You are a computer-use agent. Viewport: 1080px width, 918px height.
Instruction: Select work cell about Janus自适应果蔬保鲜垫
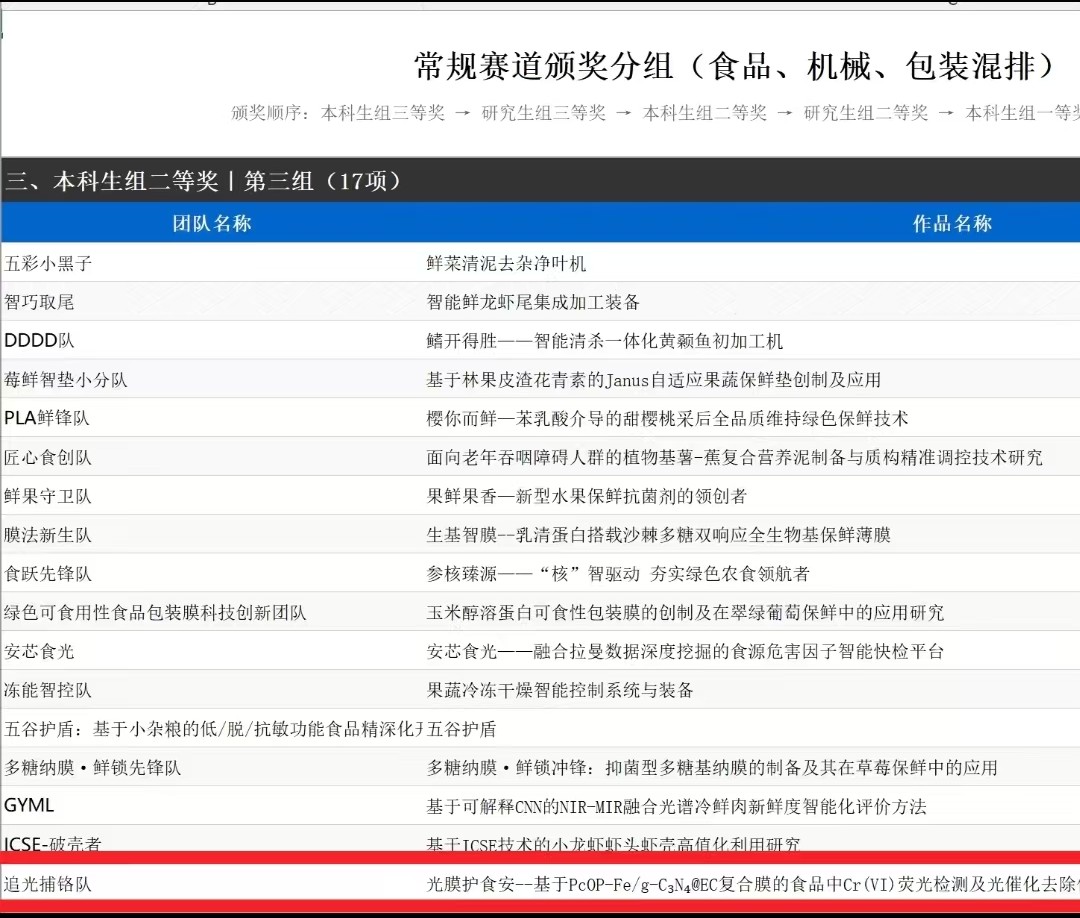(x=654, y=379)
